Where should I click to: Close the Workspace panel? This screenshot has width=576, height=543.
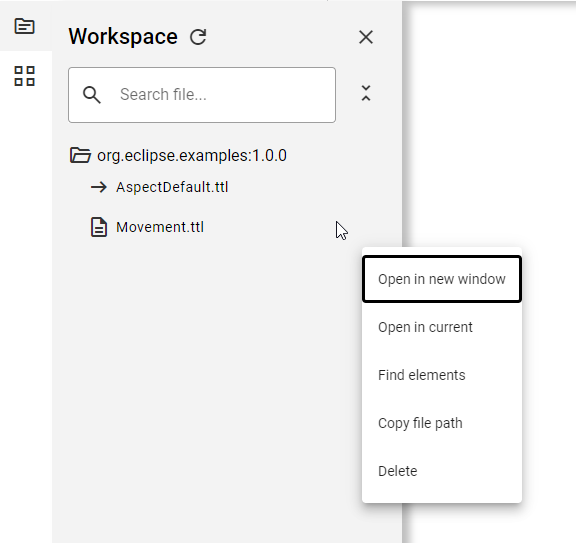[x=366, y=37]
